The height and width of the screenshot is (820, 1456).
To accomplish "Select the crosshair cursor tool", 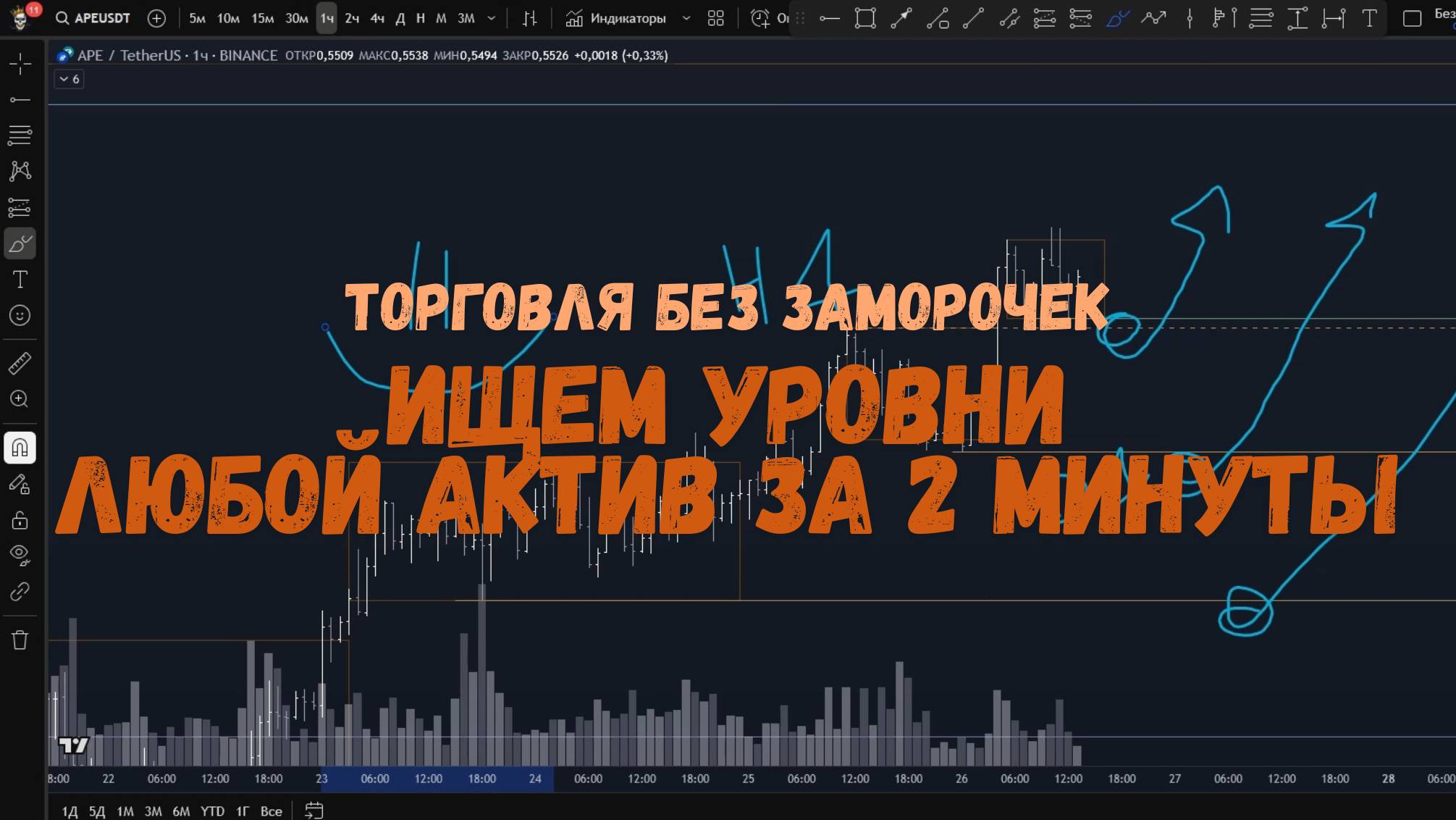I will pyautogui.click(x=20, y=64).
